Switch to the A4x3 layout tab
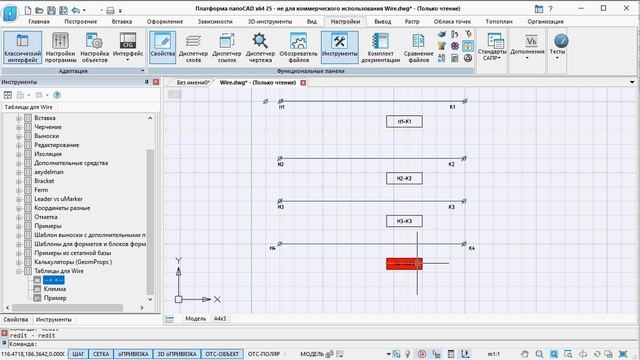640x360 pixels. (x=220, y=318)
